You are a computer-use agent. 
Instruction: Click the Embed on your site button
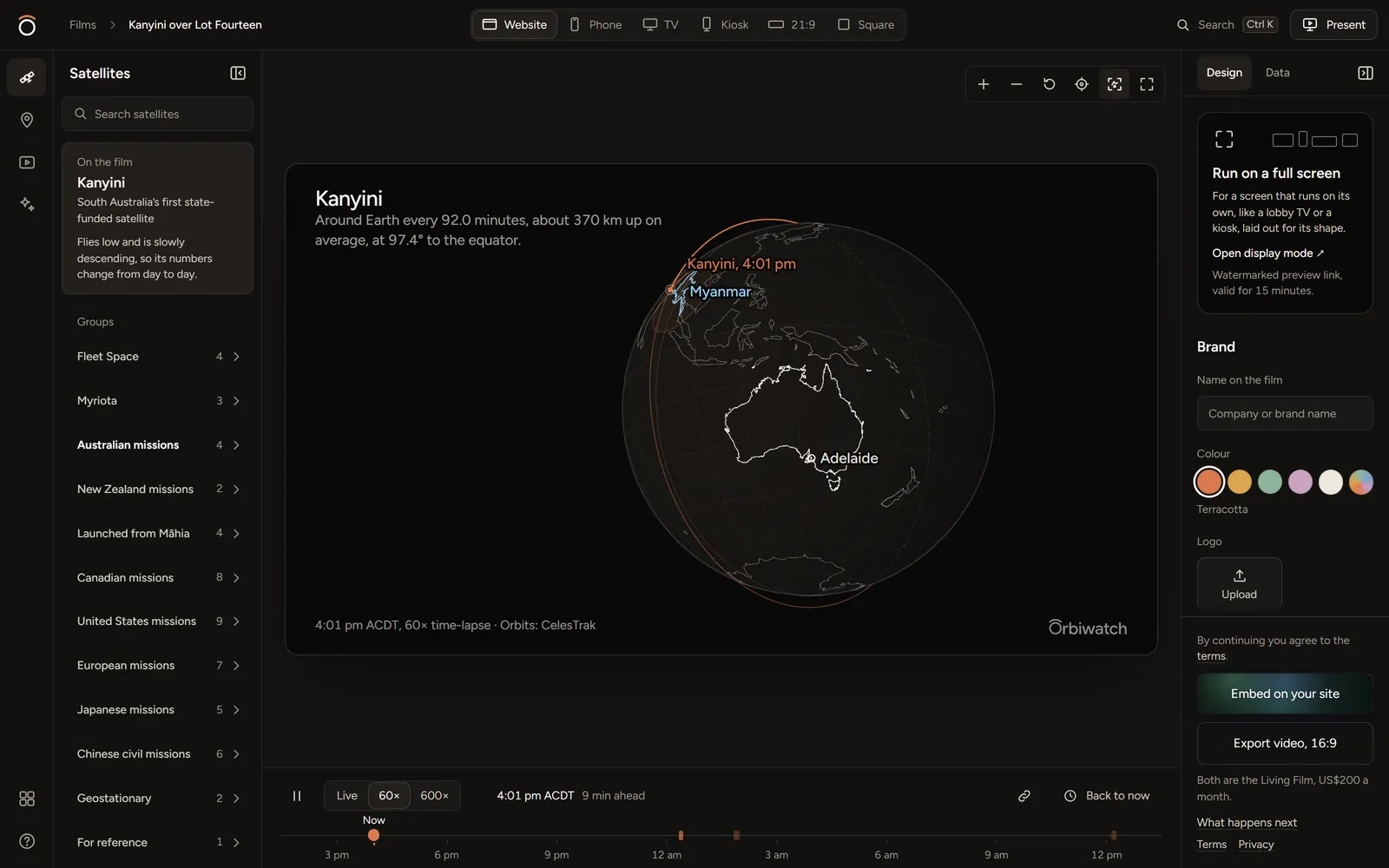coord(1285,694)
